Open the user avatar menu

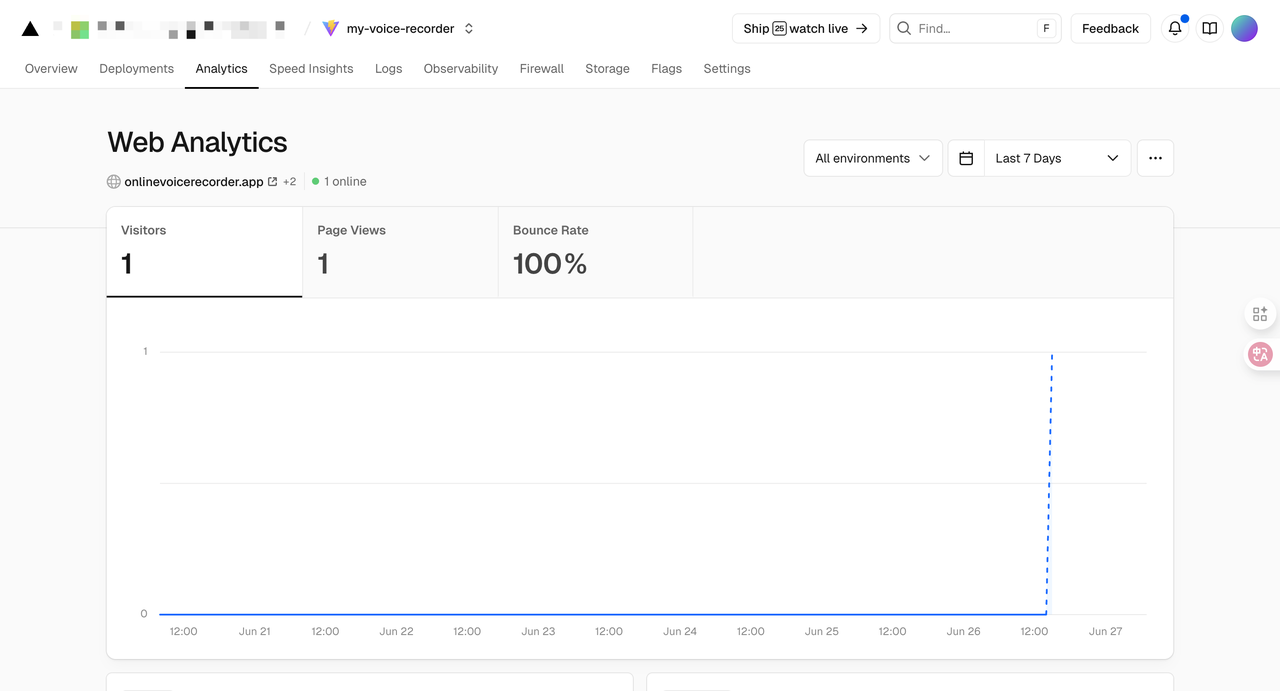pyautogui.click(x=1244, y=29)
